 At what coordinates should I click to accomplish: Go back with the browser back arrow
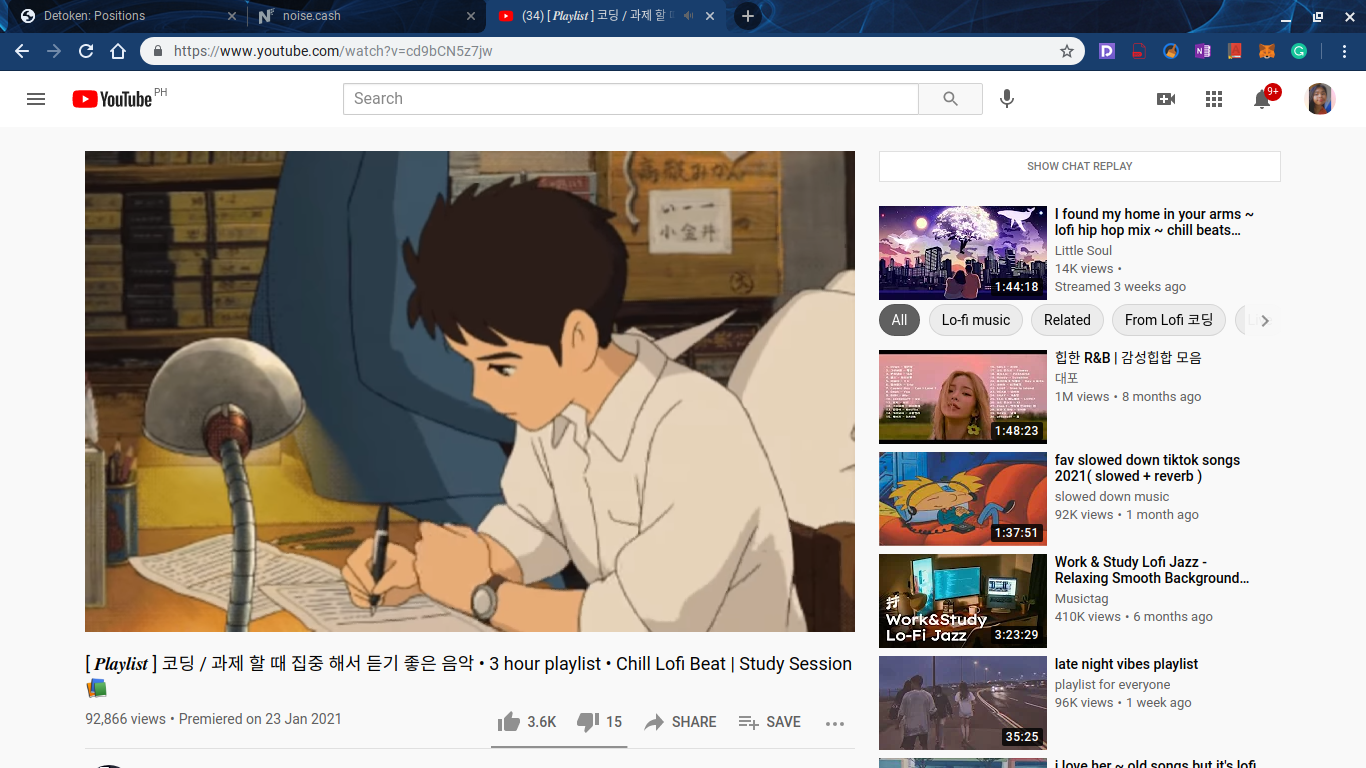22,51
